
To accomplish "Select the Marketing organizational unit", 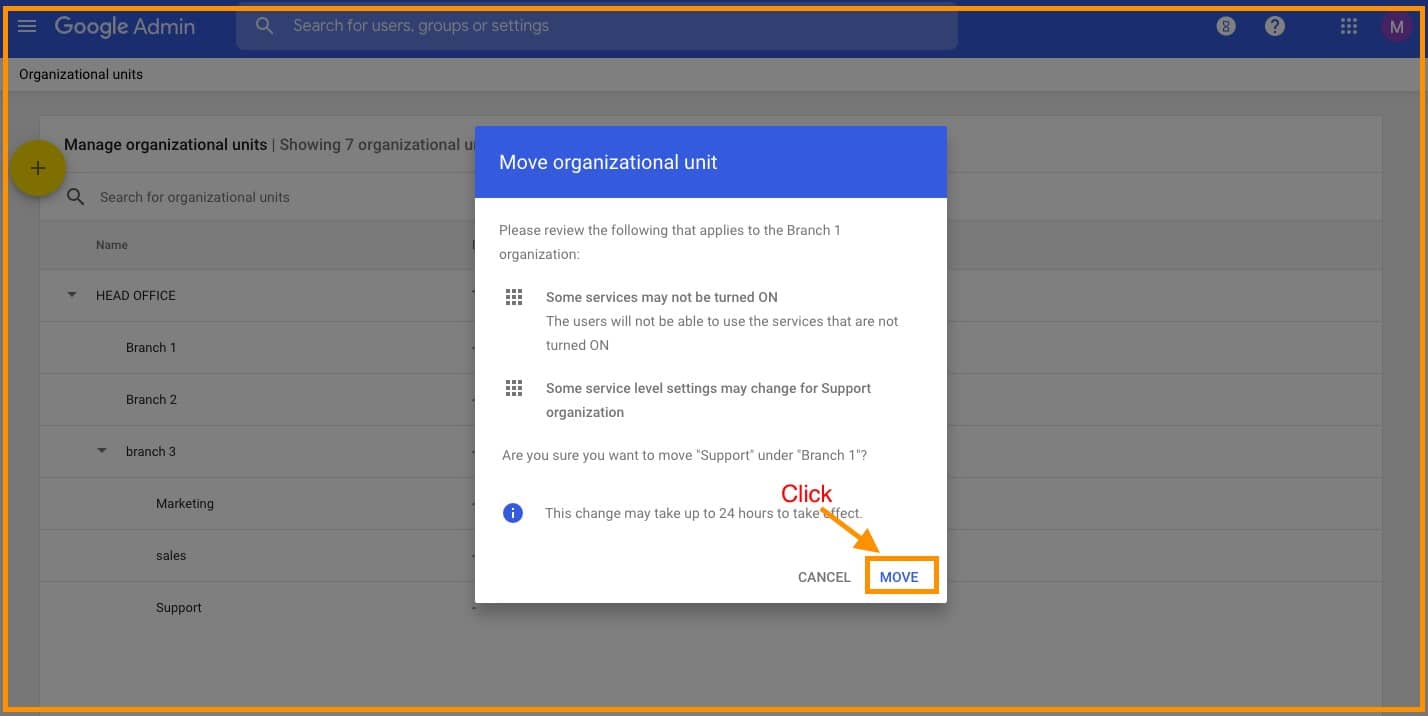I will click(x=185, y=503).
